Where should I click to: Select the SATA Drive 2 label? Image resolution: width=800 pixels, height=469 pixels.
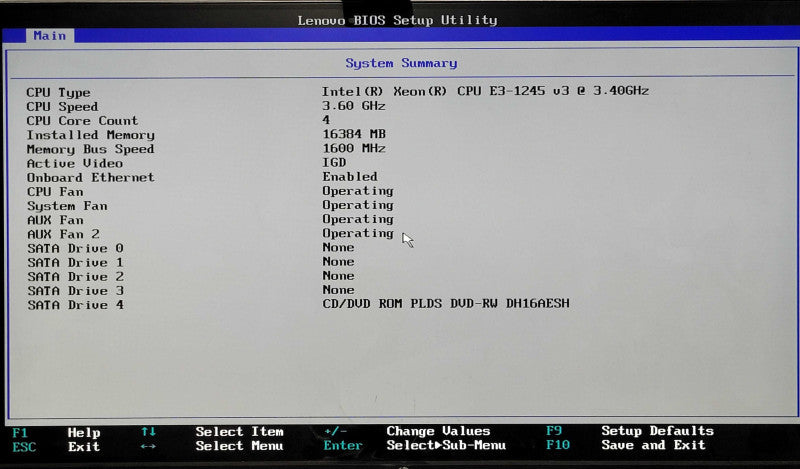pyautogui.click(x=75, y=277)
